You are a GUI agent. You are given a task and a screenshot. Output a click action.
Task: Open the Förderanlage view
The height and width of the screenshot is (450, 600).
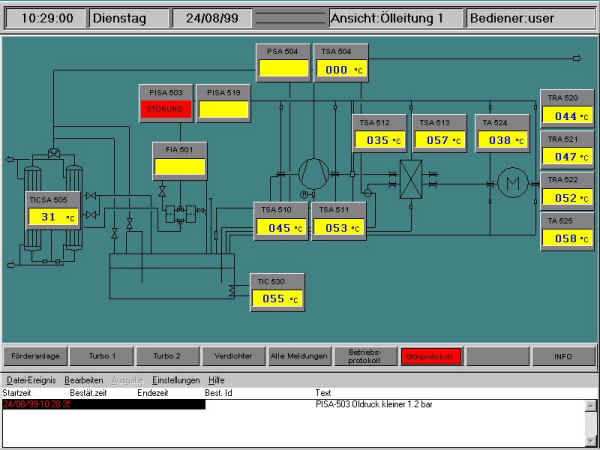point(36,356)
